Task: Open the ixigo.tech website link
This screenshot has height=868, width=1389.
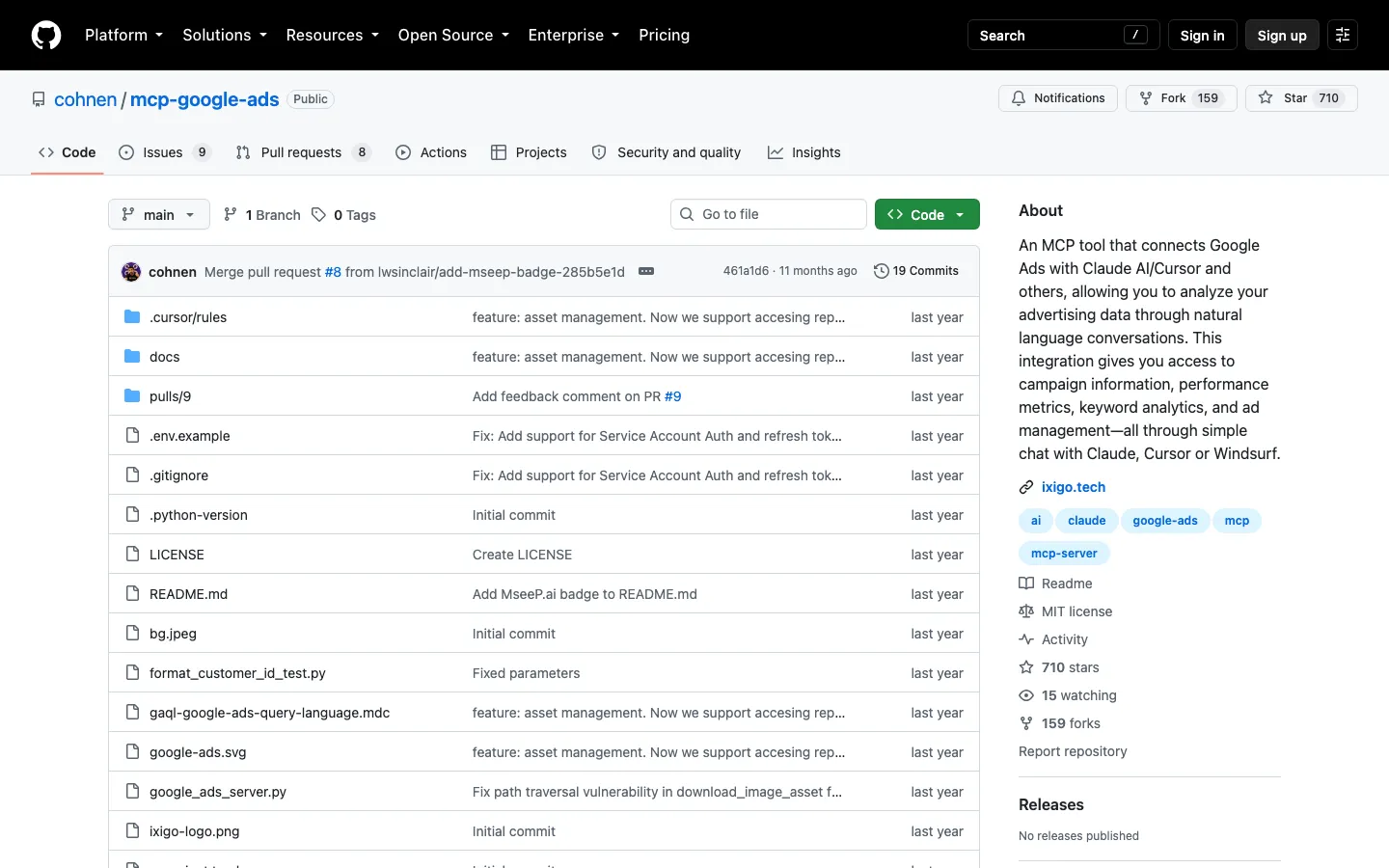Action: coord(1074,487)
